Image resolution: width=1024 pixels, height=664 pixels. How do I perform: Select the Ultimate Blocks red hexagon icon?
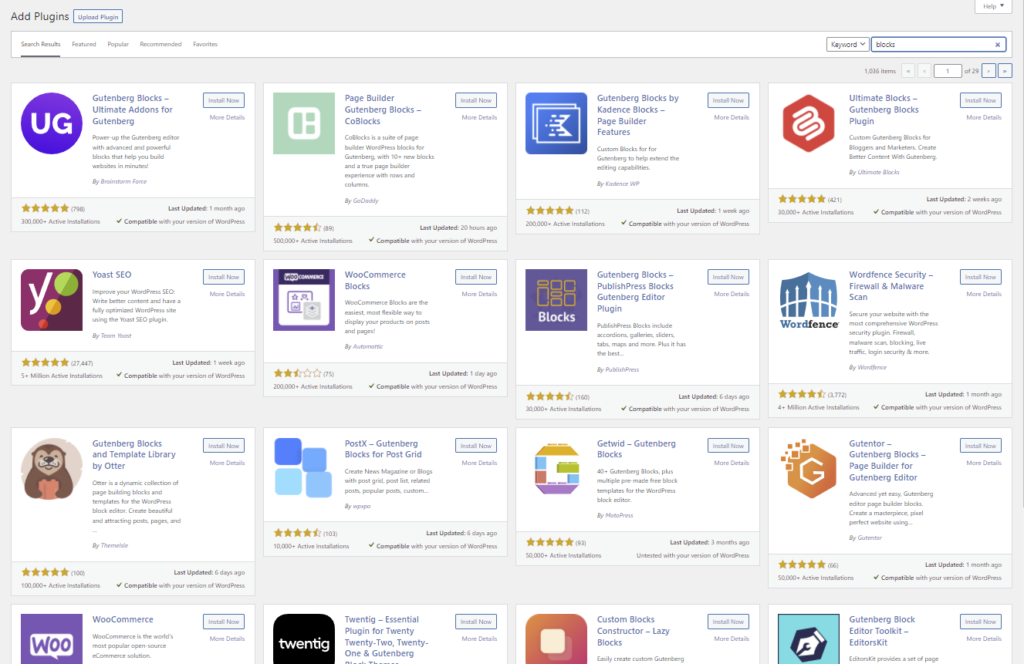[808, 123]
